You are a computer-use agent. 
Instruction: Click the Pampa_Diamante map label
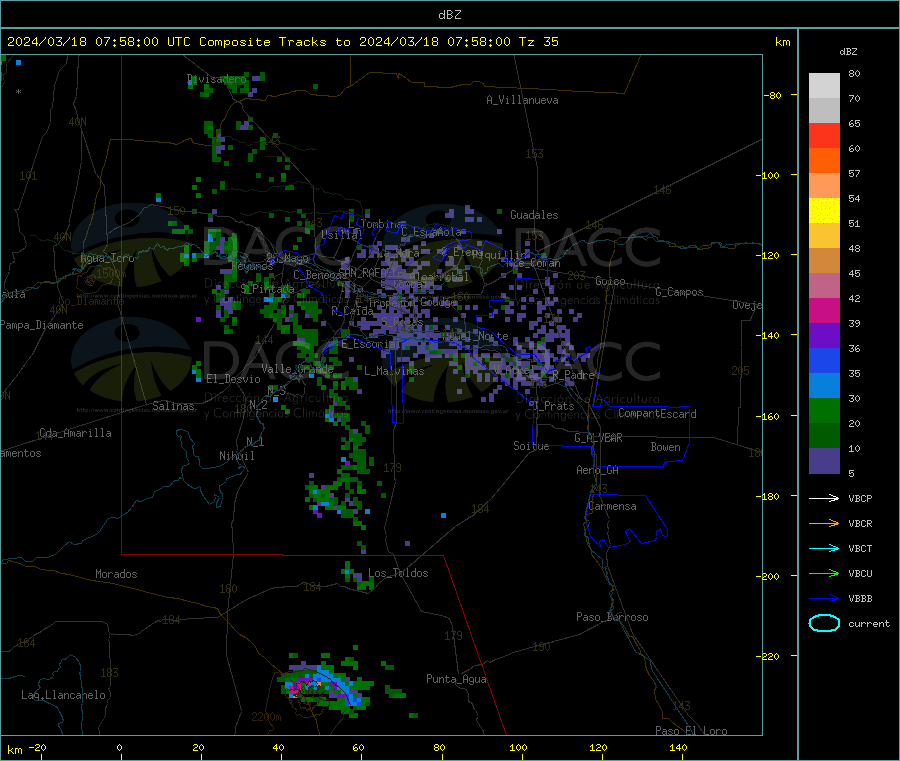[x=41, y=325]
